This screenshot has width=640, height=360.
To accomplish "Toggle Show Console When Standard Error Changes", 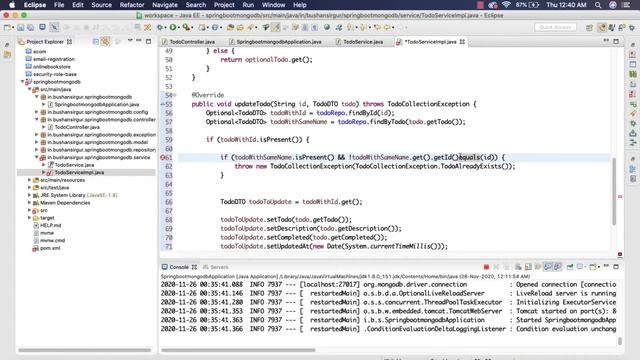I will coord(558,267).
